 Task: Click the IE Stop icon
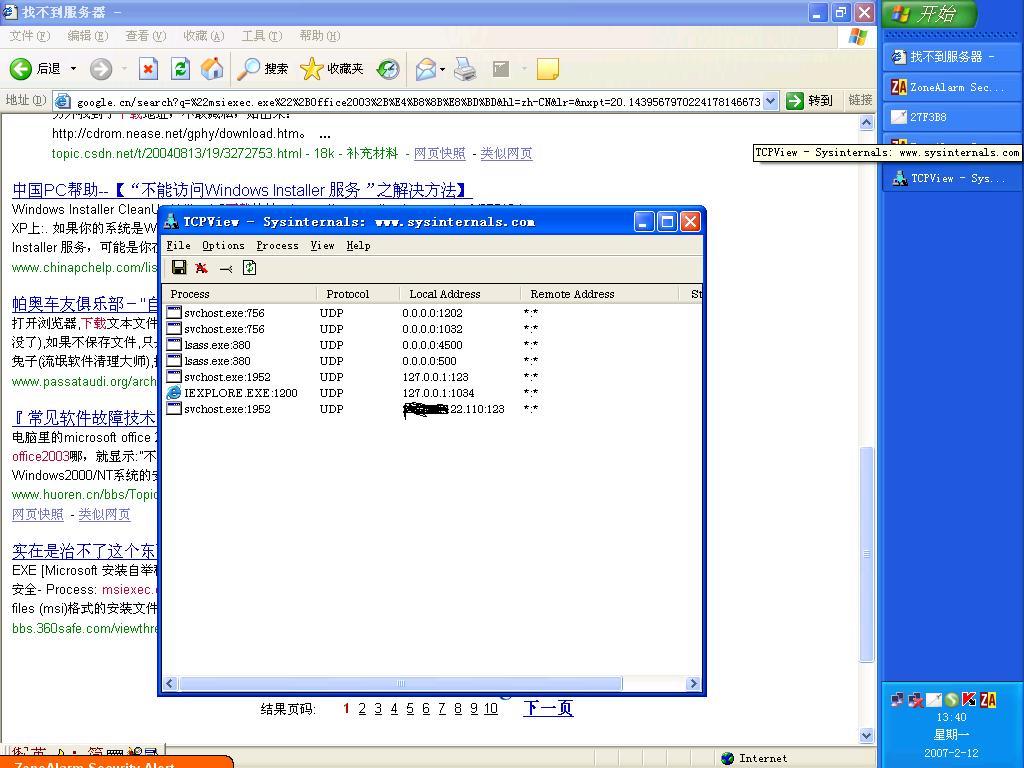148,69
